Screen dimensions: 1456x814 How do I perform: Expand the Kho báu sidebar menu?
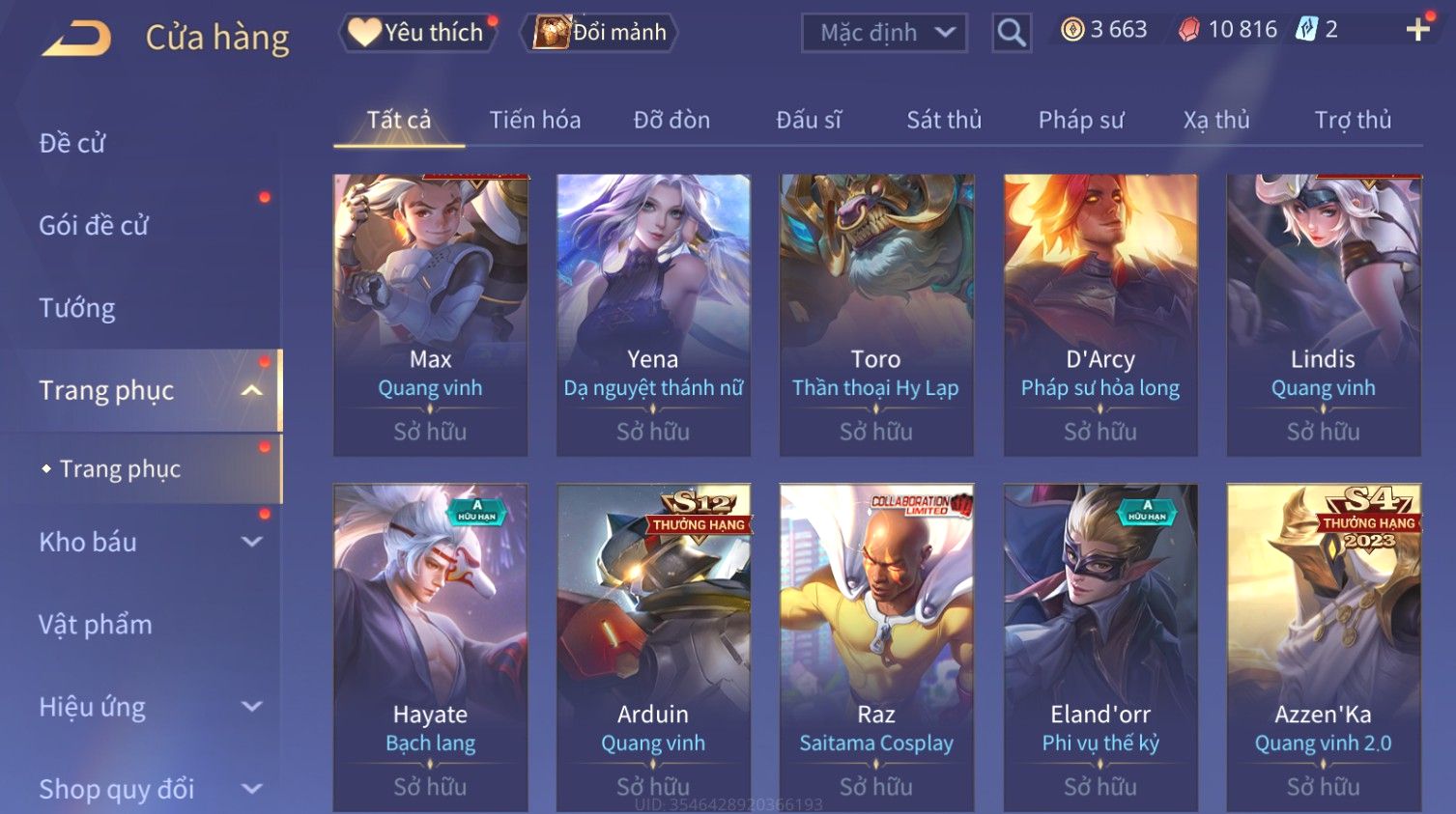[252, 542]
